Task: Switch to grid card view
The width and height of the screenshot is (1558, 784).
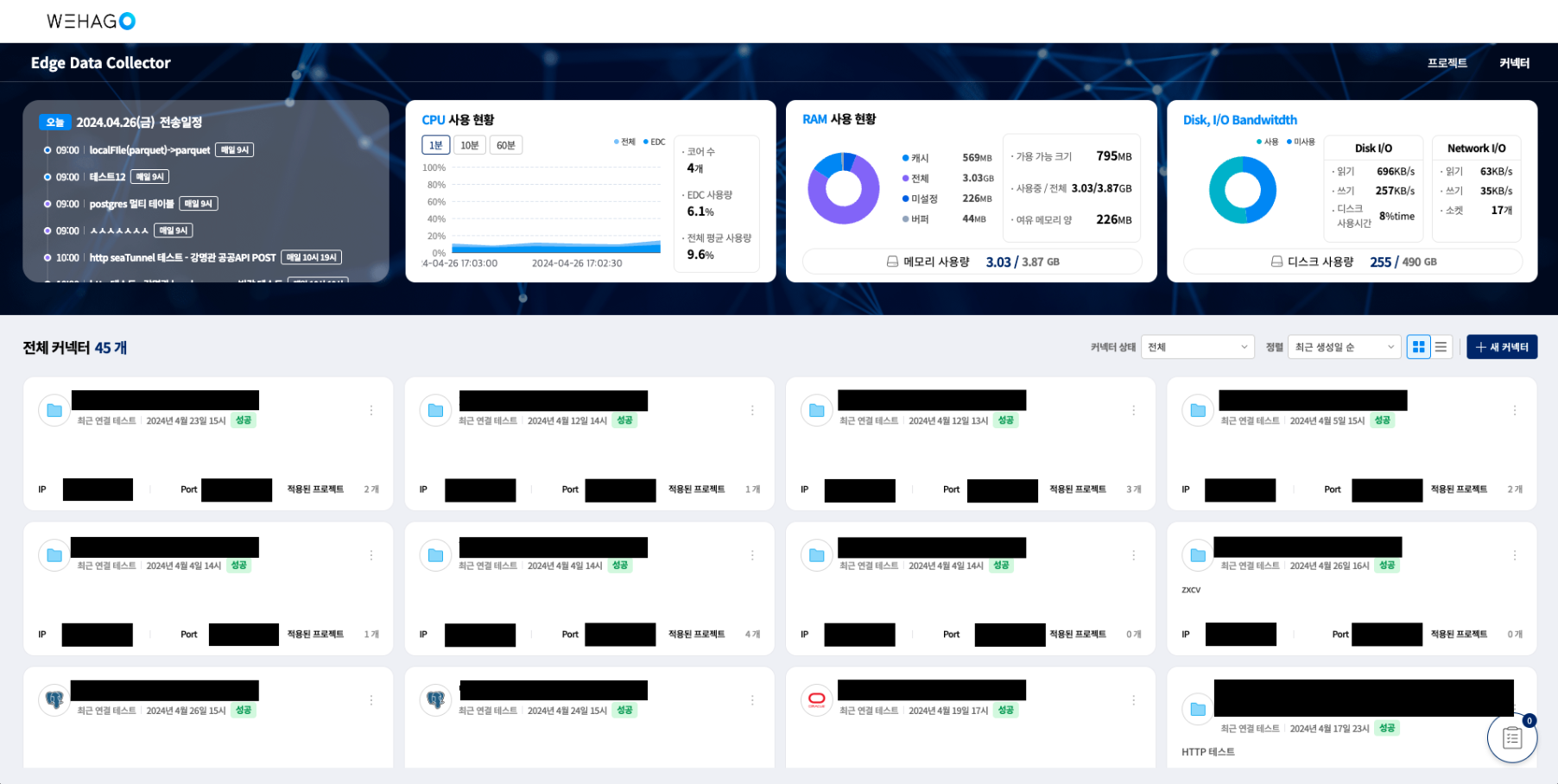Action: pos(1419,347)
